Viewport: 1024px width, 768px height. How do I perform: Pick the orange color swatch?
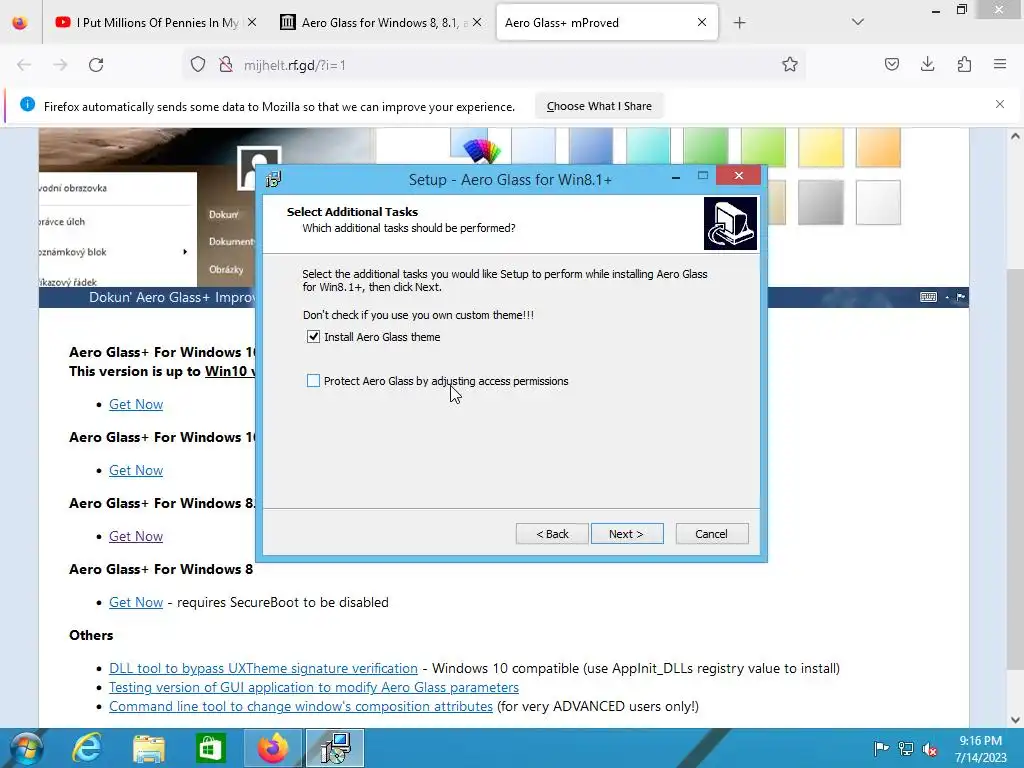point(878,148)
